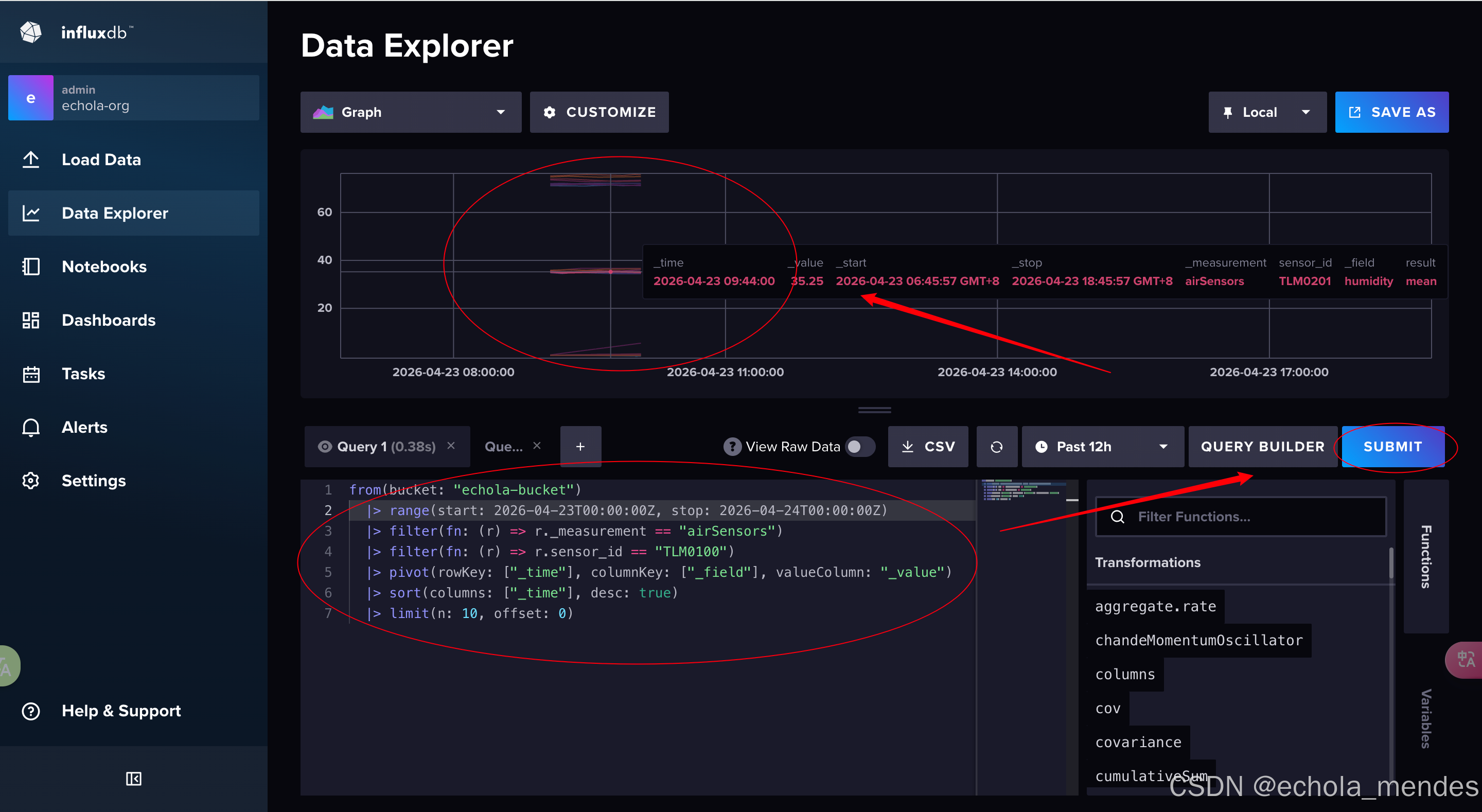Insert the columns function
Screen dimensions: 1482x812
(1125, 674)
